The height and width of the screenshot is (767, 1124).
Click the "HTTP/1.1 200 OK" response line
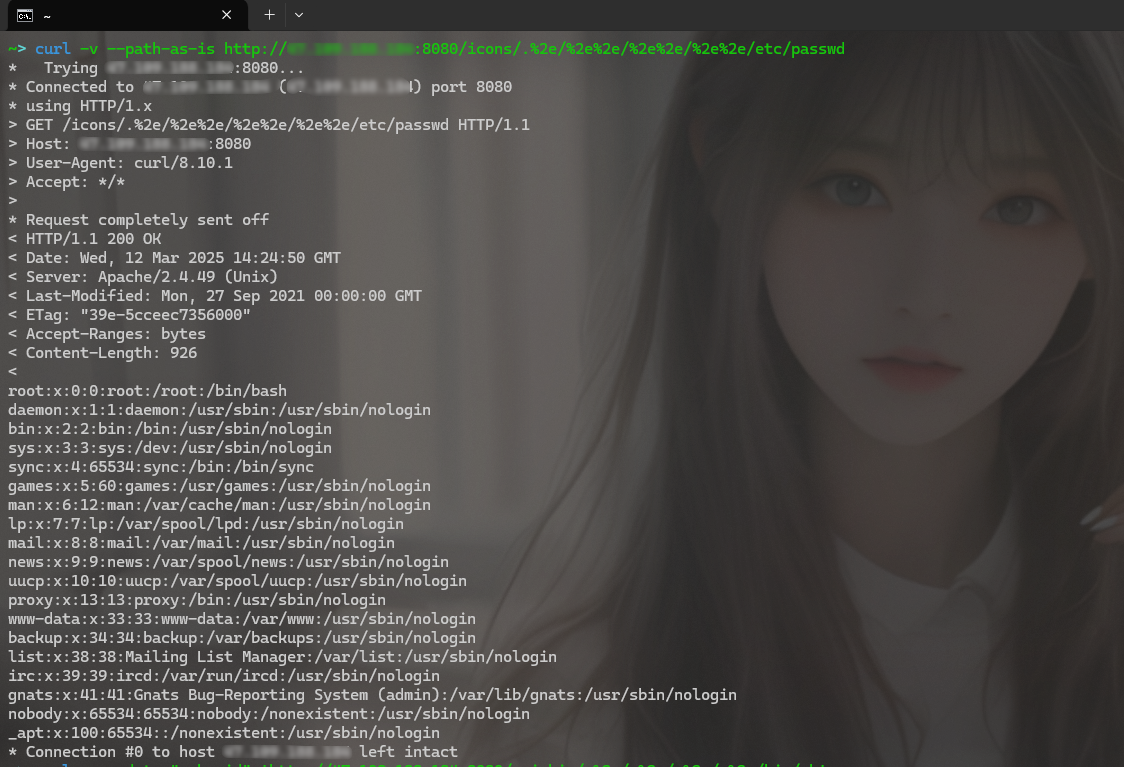click(x=85, y=239)
